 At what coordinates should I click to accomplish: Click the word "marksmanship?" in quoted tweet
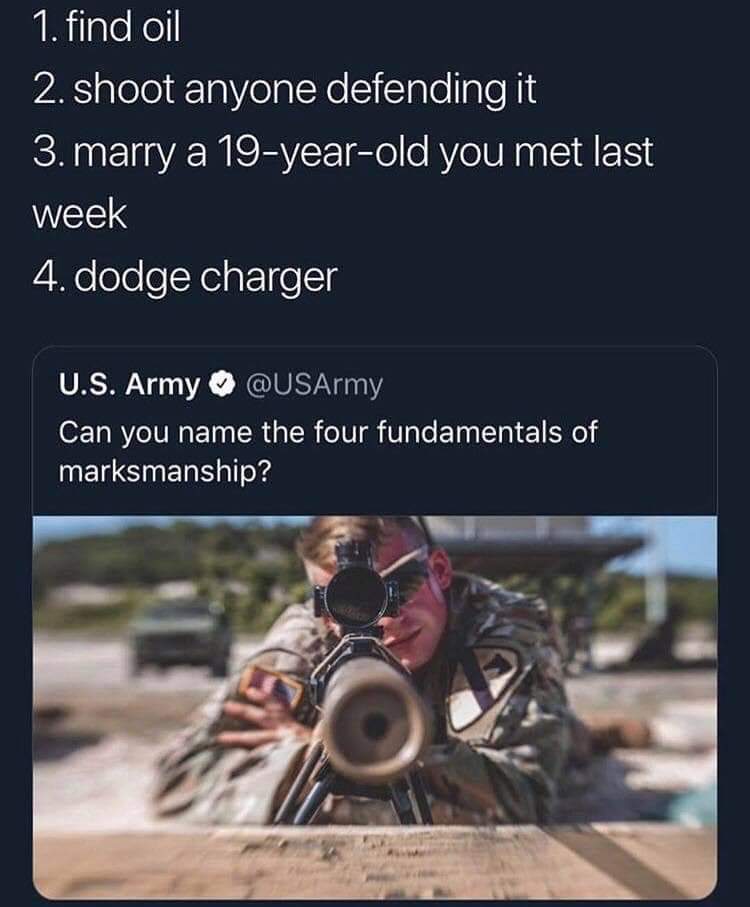point(164,473)
